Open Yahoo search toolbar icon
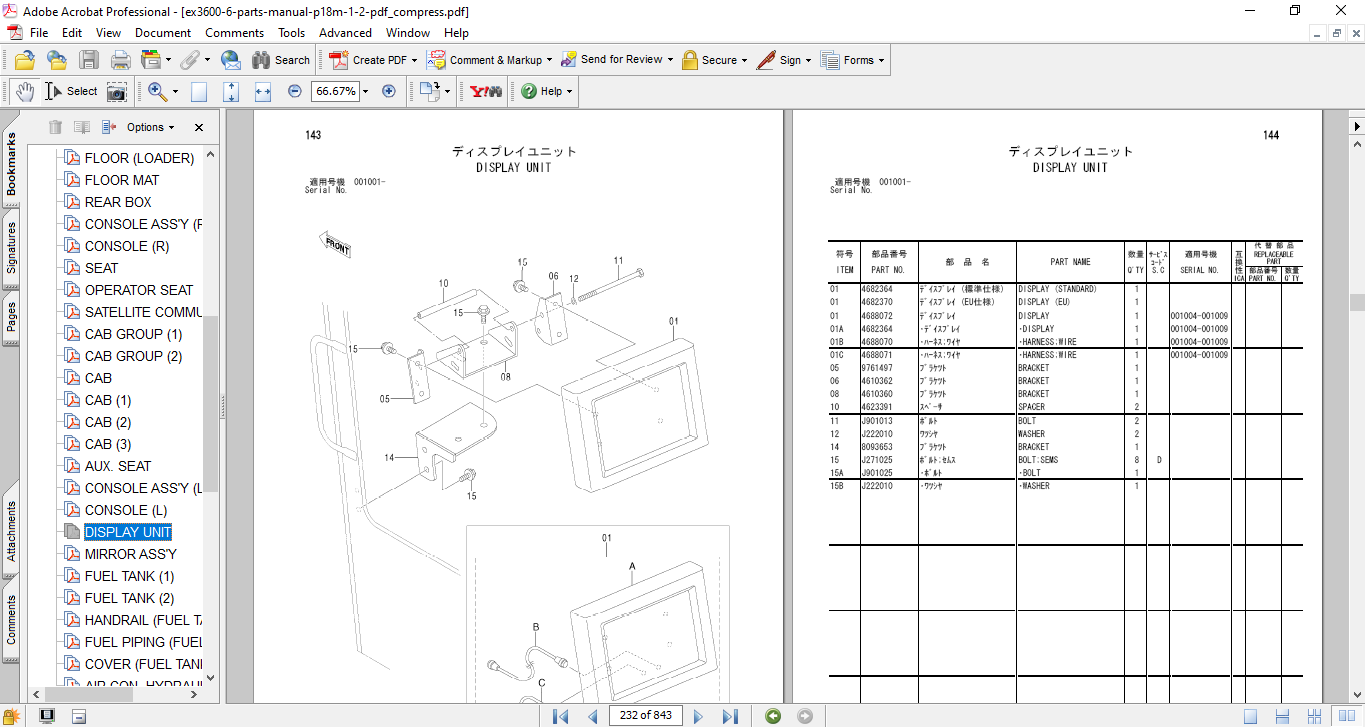The height and width of the screenshot is (727, 1365). 485,91
